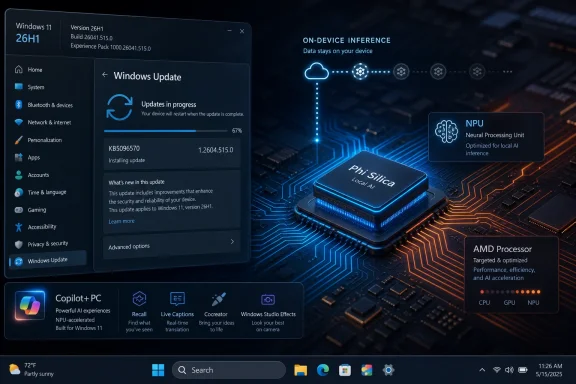Click the highlighted second pipeline node icon
Image resolution: width=576 pixels, height=384 pixels.
point(360,71)
